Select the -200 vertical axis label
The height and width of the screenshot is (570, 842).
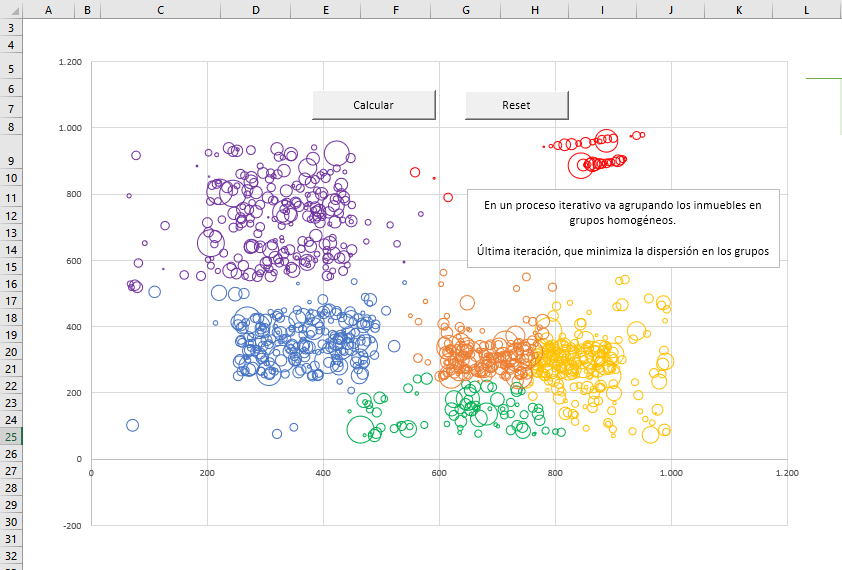[71, 525]
